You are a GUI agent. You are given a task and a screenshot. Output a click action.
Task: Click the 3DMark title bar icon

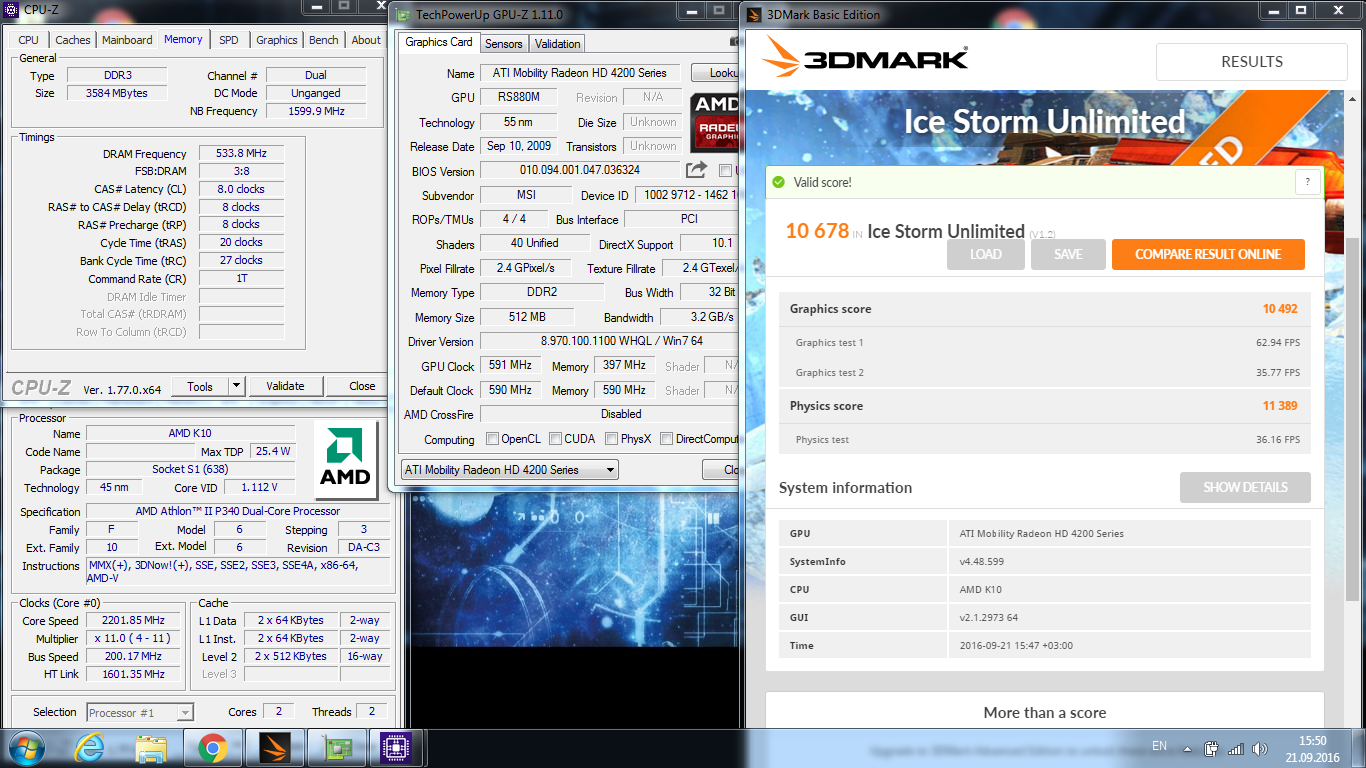[754, 14]
